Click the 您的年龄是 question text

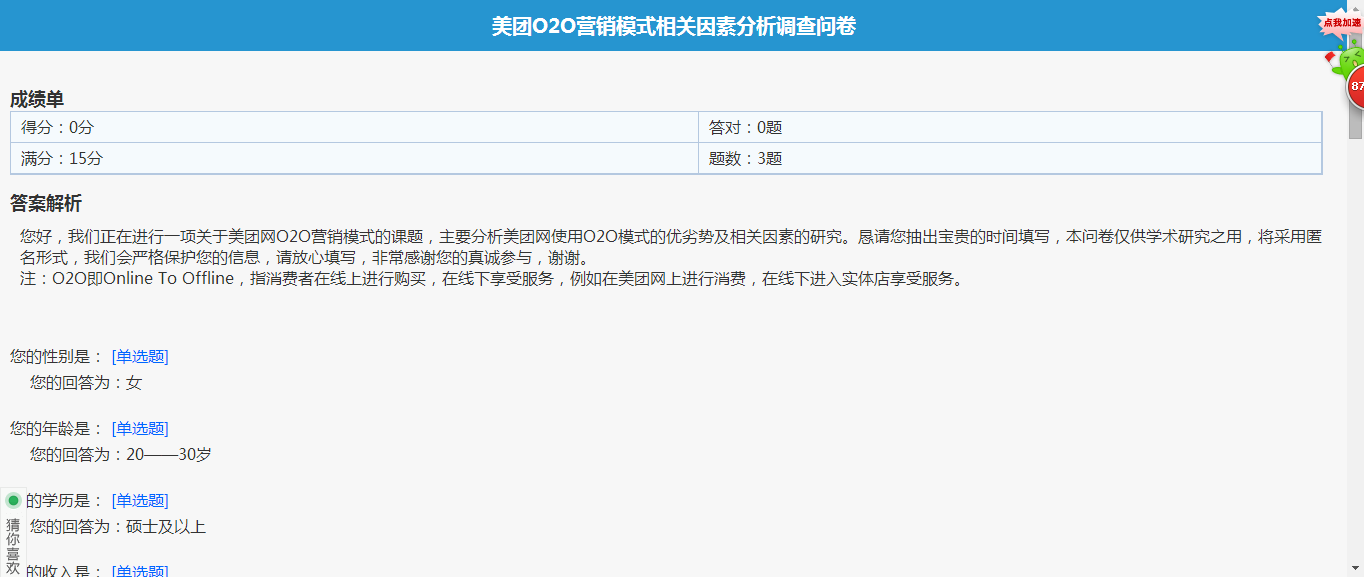click(x=56, y=428)
